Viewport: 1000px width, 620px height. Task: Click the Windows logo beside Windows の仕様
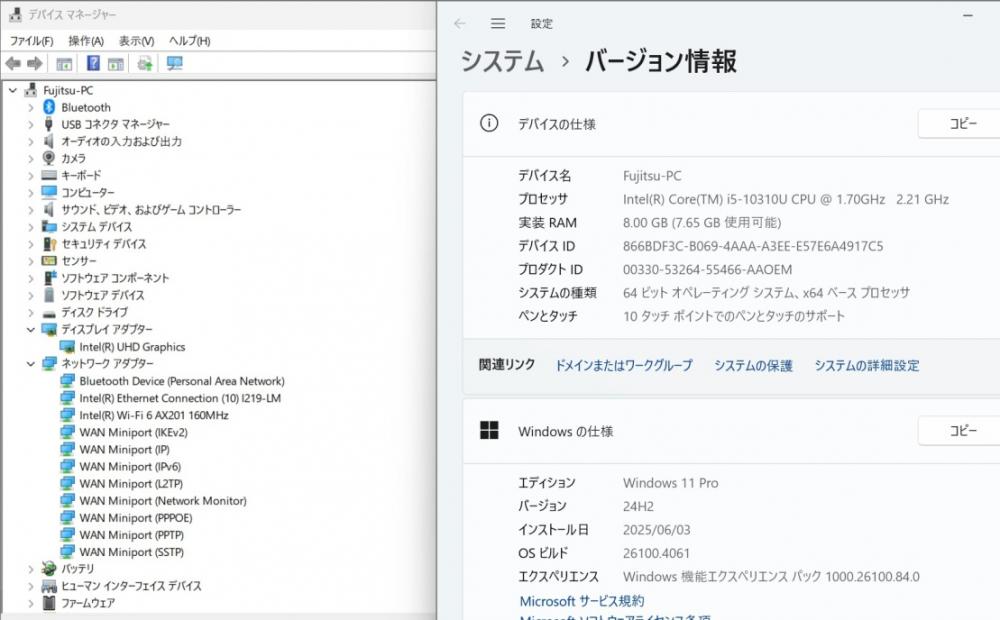click(x=489, y=431)
